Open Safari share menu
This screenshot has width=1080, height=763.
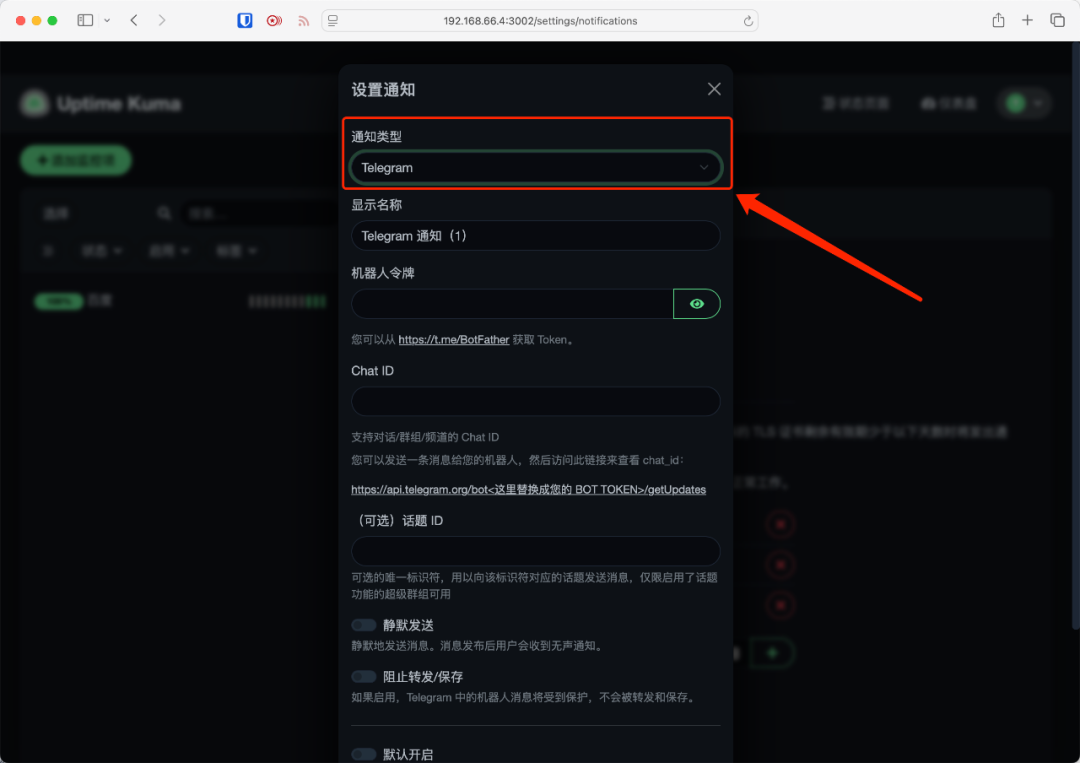pos(998,20)
